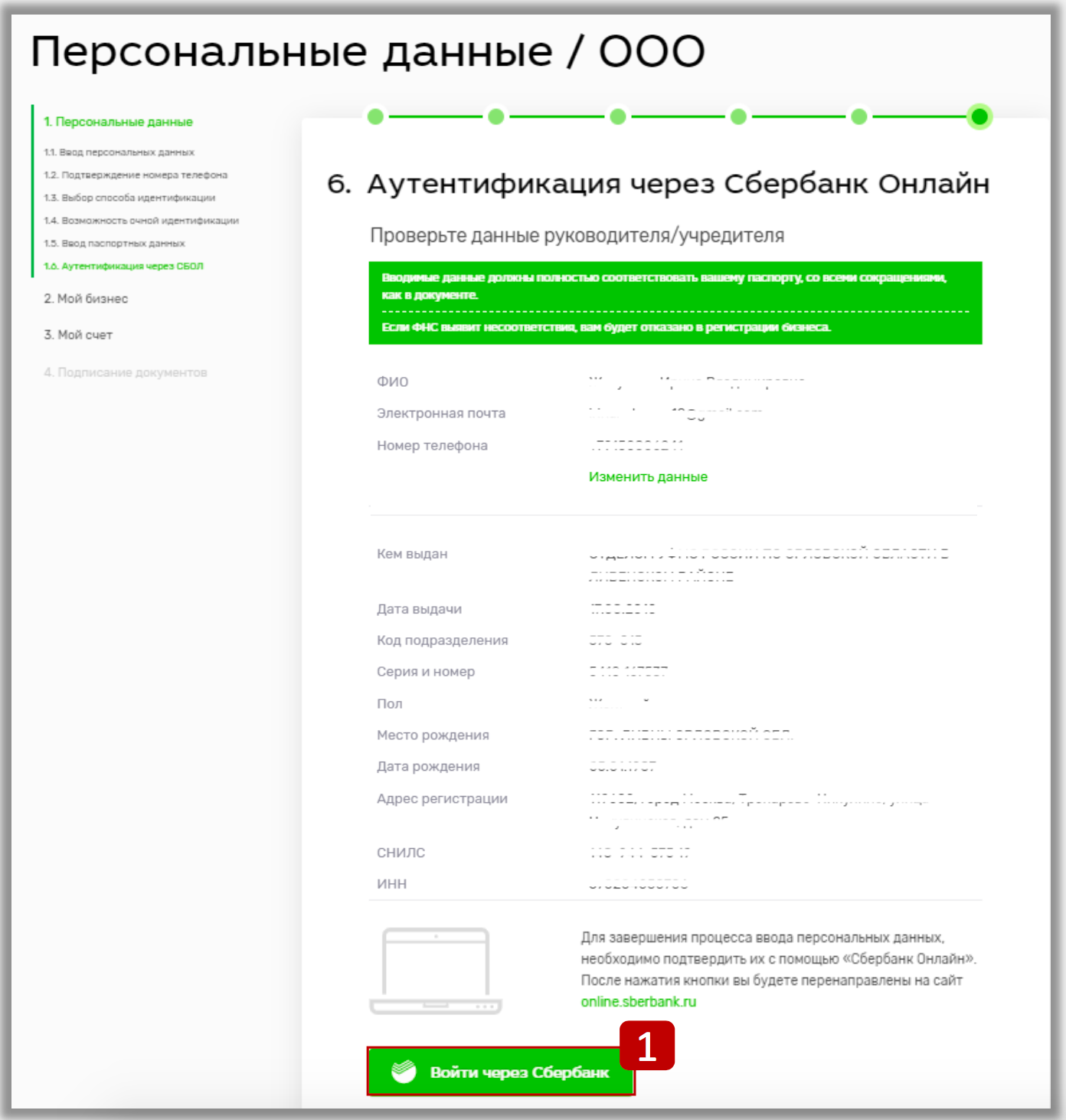
Task: Click the fifth progress step dot
Action: pyautogui.click(x=859, y=116)
